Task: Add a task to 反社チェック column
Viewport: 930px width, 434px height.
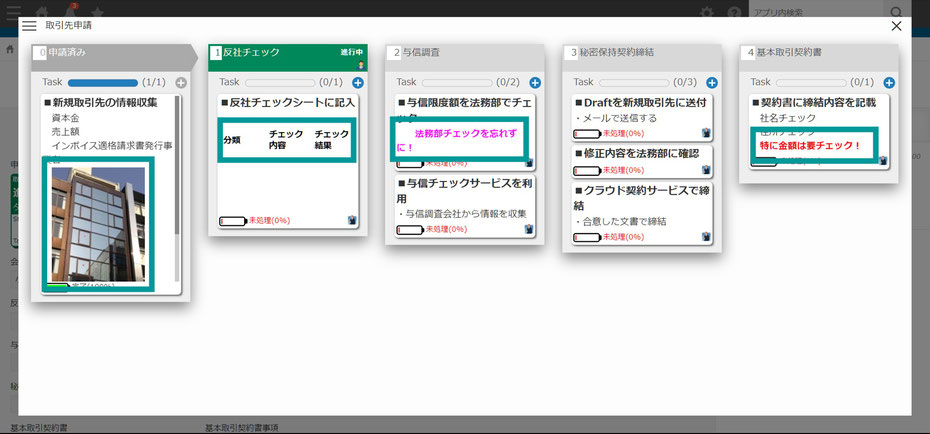Action: tap(357, 83)
